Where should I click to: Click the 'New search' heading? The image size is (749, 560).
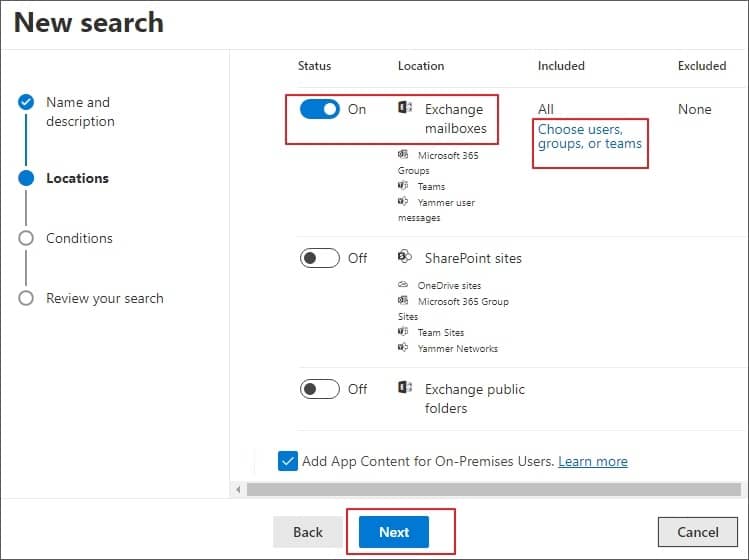tap(89, 22)
